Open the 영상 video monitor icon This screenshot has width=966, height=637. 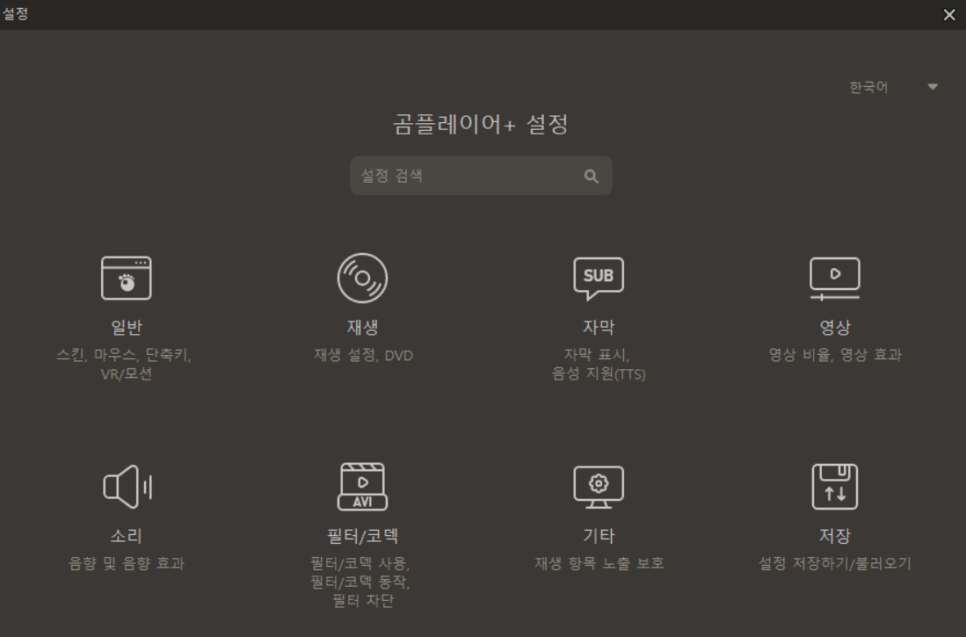835,278
